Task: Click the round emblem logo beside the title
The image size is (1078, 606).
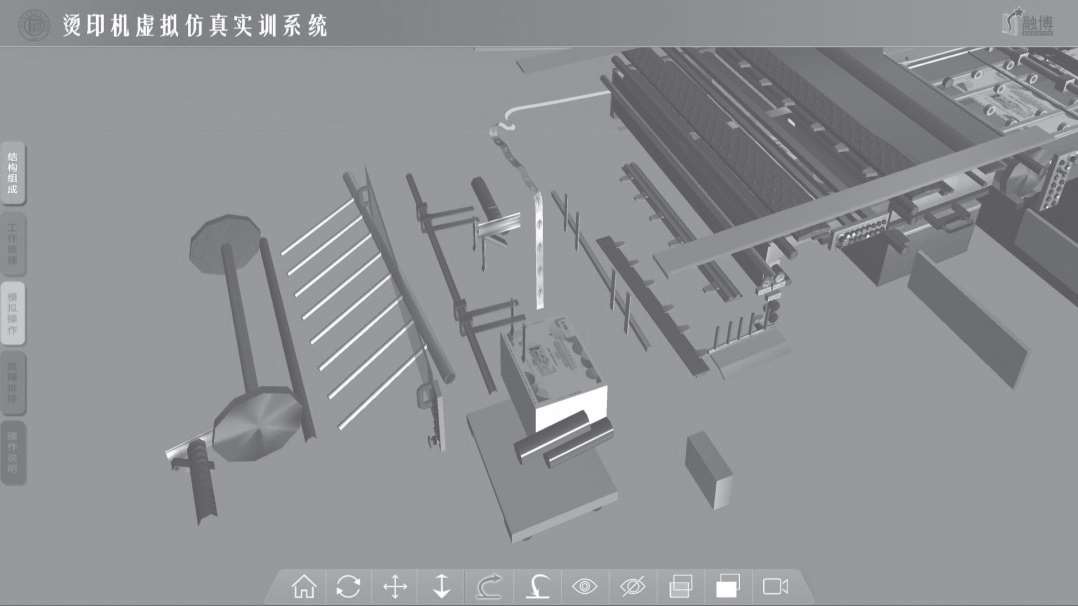Action: (x=34, y=24)
